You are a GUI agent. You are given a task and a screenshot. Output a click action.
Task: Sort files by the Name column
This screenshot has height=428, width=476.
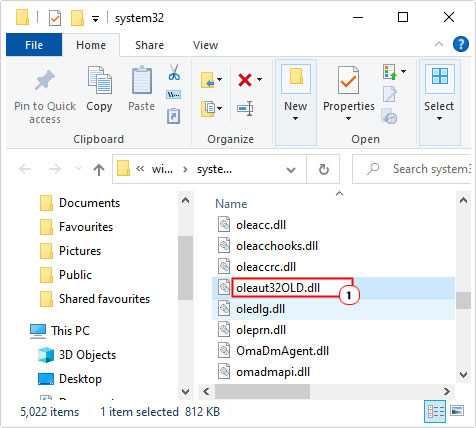pos(231,204)
